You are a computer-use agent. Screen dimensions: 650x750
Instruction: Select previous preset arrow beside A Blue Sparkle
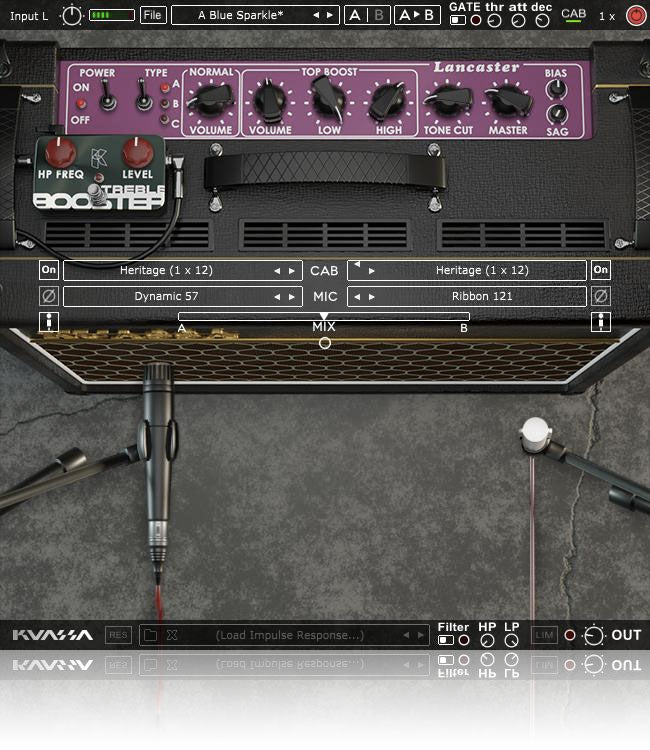(x=316, y=15)
